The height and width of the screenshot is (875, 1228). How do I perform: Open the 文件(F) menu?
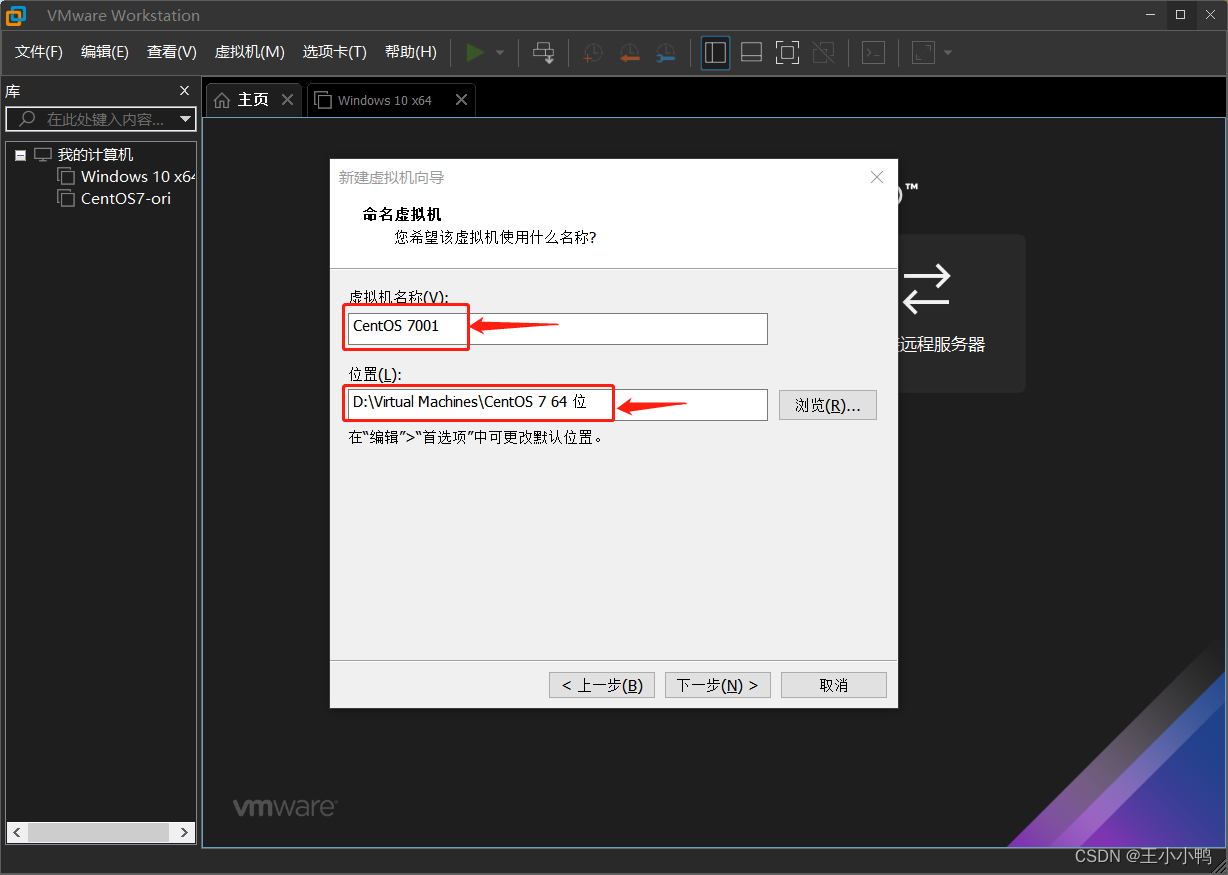click(x=39, y=52)
